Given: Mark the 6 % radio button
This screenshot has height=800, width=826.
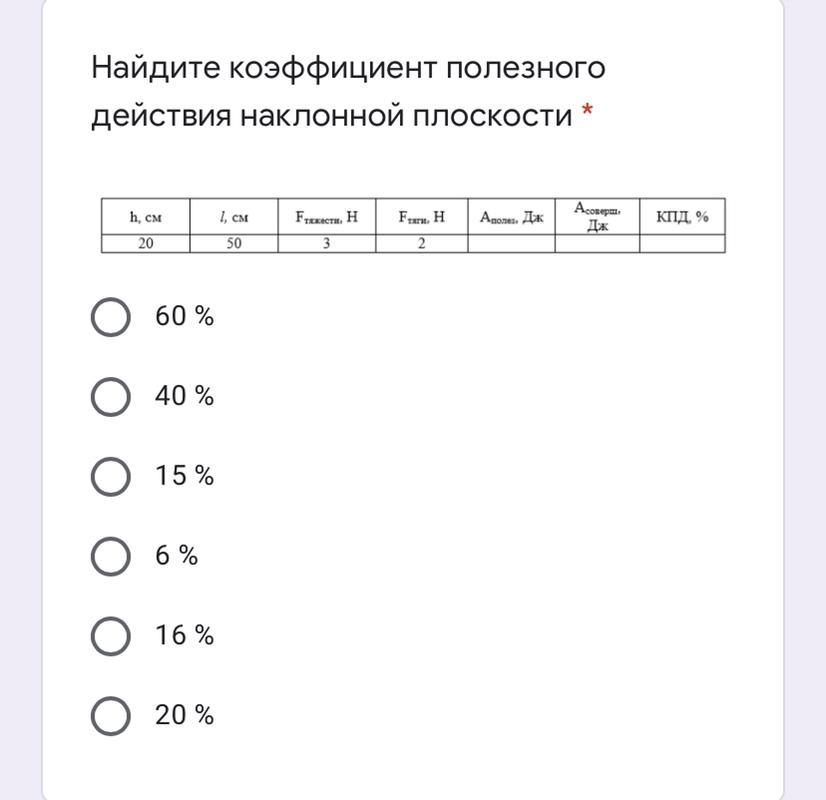Looking at the screenshot, I should point(110,556).
